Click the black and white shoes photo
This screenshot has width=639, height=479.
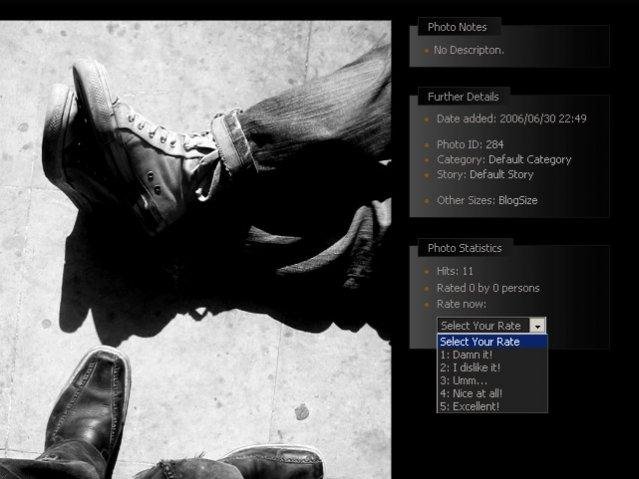click(x=196, y=250)
